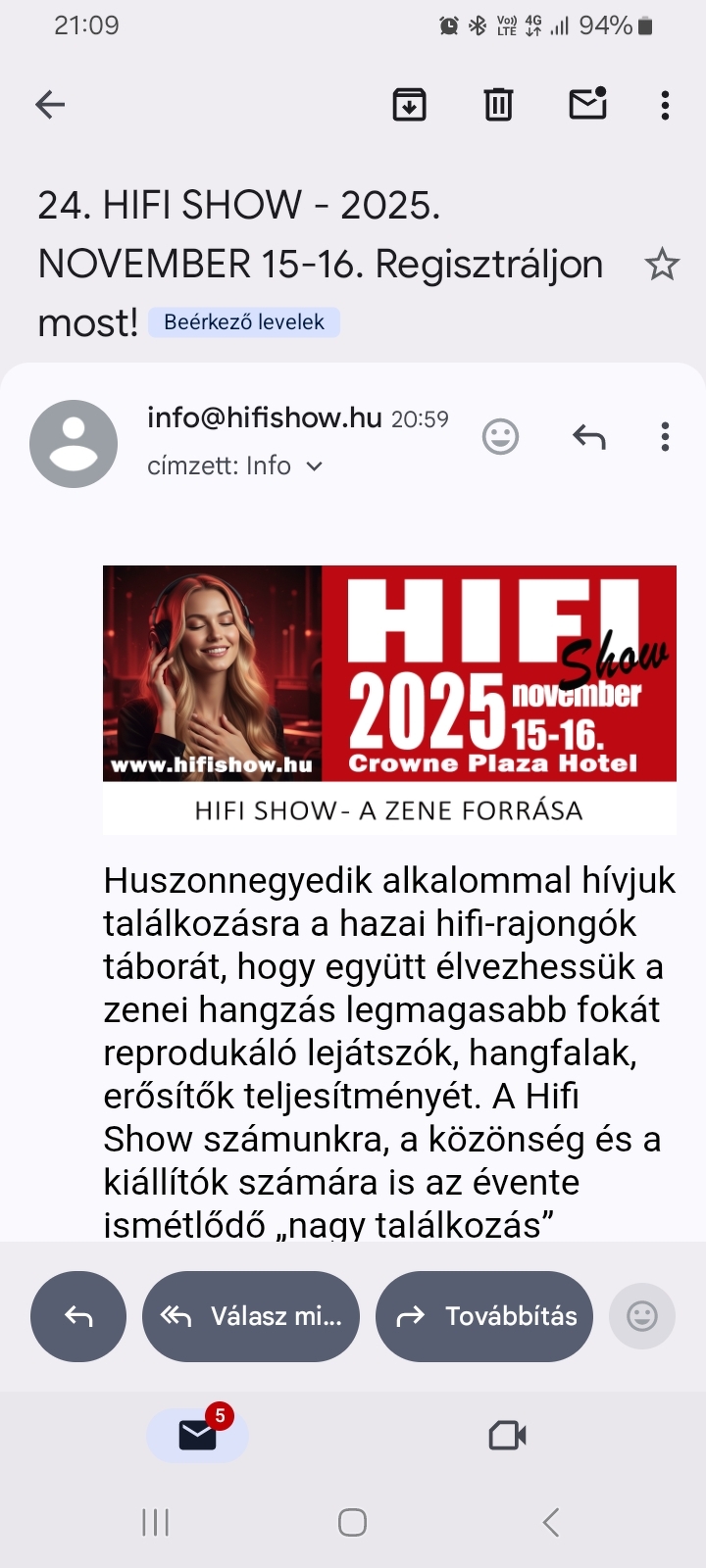
Task: Open the message's three-dot options menu
Action: [665, 437]
